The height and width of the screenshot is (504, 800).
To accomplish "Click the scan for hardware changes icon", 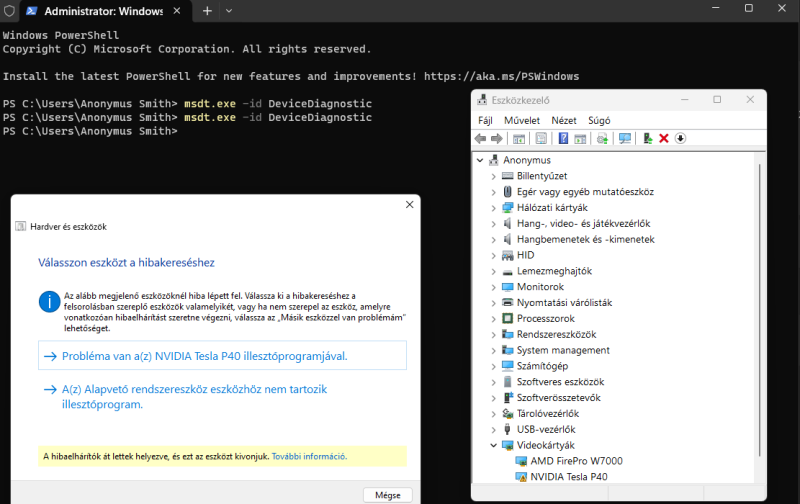I will [625, 138].
